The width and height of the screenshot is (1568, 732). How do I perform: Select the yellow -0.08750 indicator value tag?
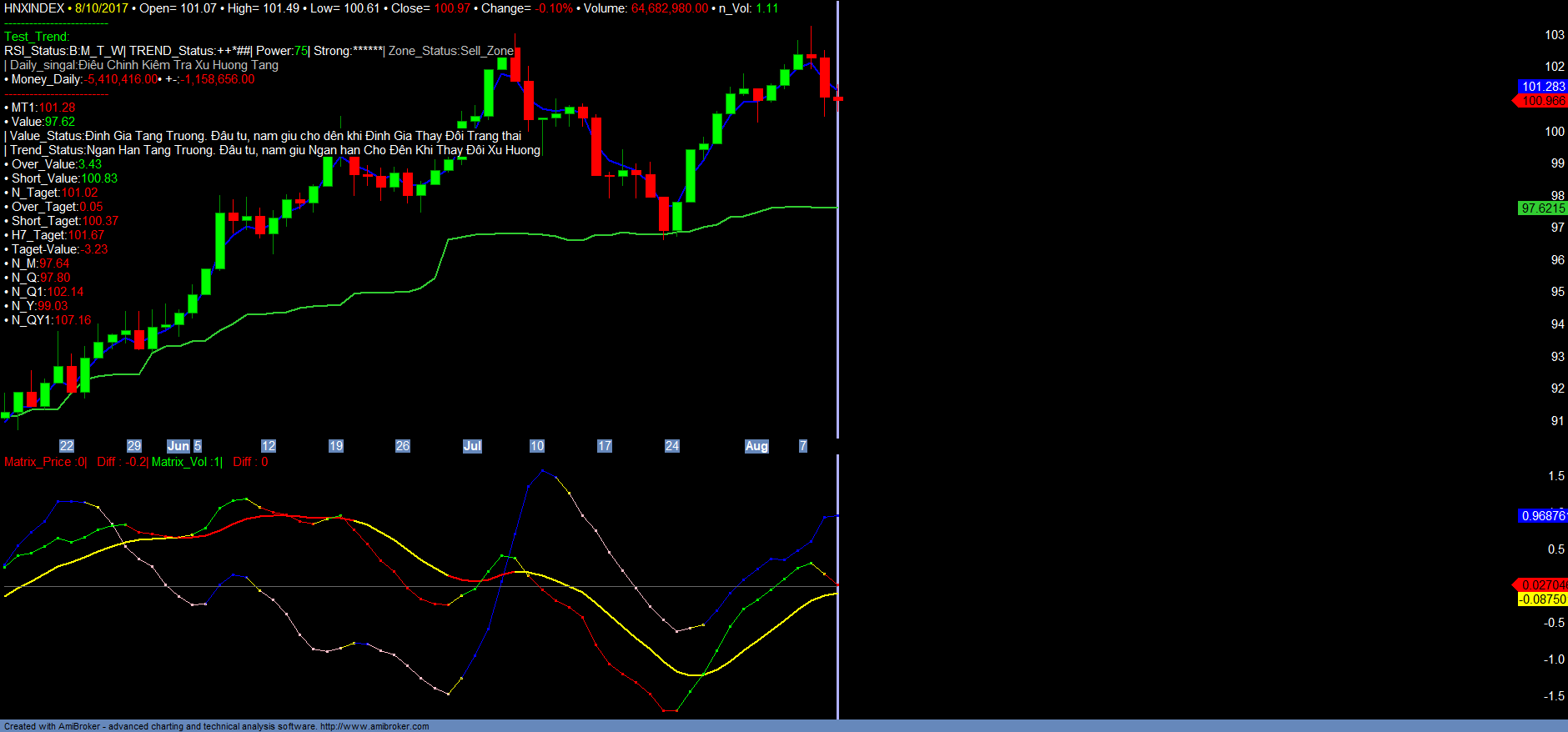[1542, 599]
